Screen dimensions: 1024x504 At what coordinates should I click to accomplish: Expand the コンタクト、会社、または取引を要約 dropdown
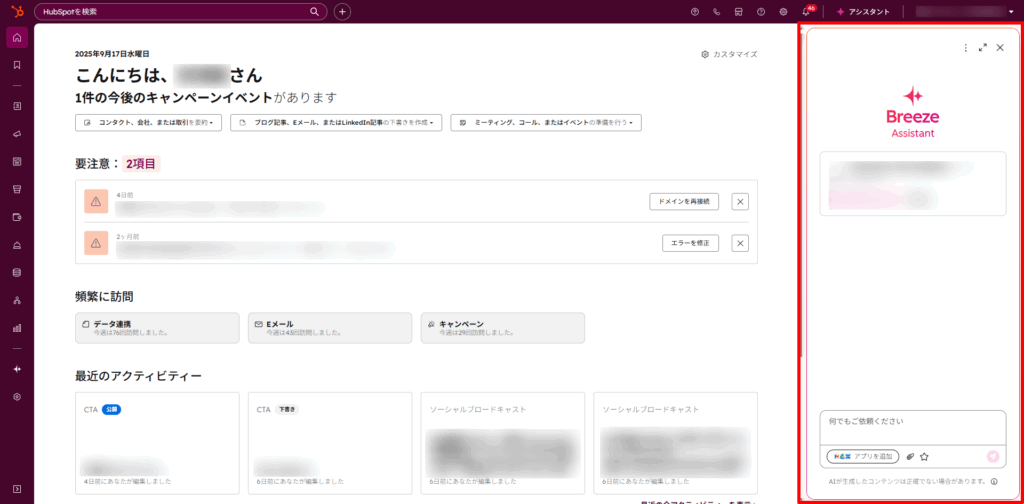148,122
